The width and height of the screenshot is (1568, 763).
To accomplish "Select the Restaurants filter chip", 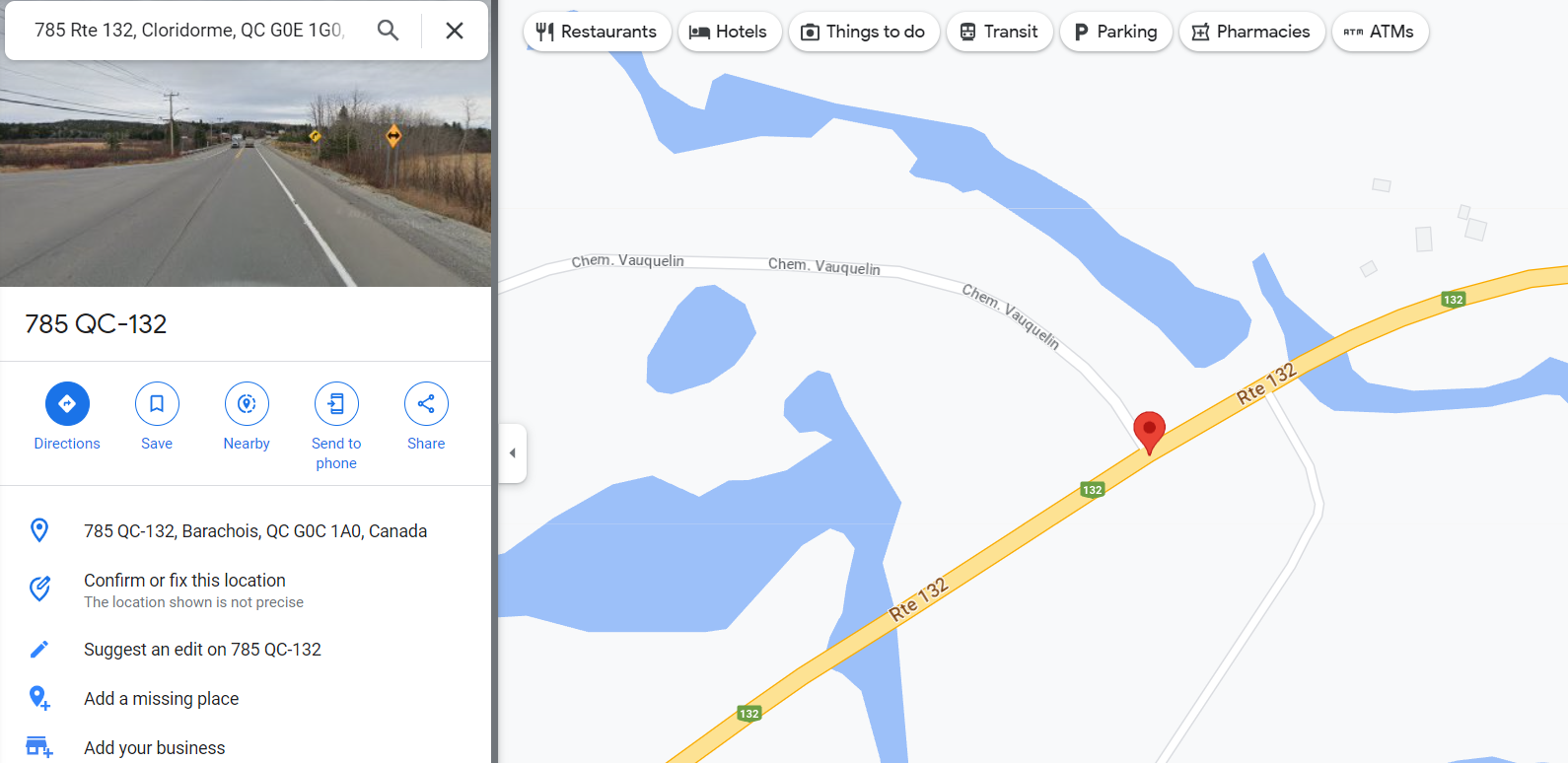I will coord(597,32).
